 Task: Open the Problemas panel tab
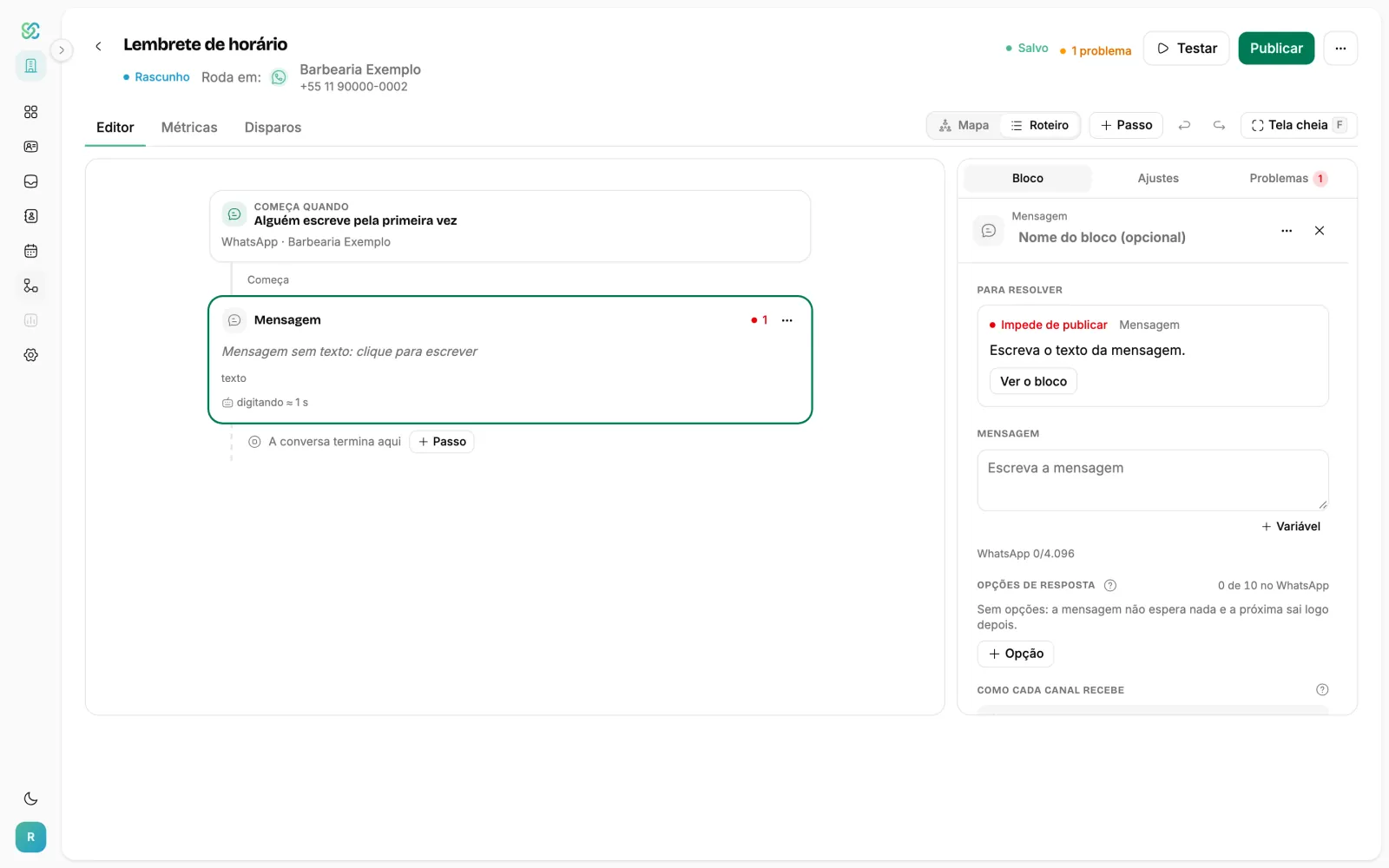pyautogui.click(x=1288, y=178)
